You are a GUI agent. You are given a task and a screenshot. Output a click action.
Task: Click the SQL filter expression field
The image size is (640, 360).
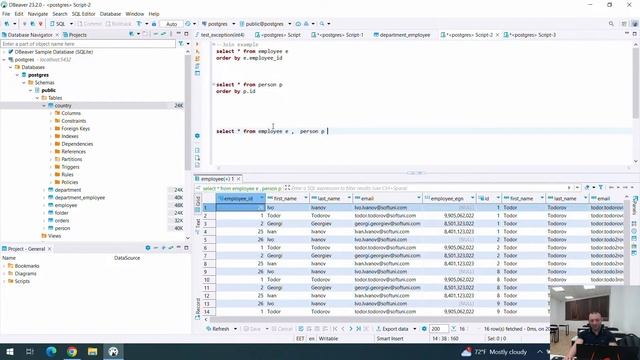pos(428,188)
